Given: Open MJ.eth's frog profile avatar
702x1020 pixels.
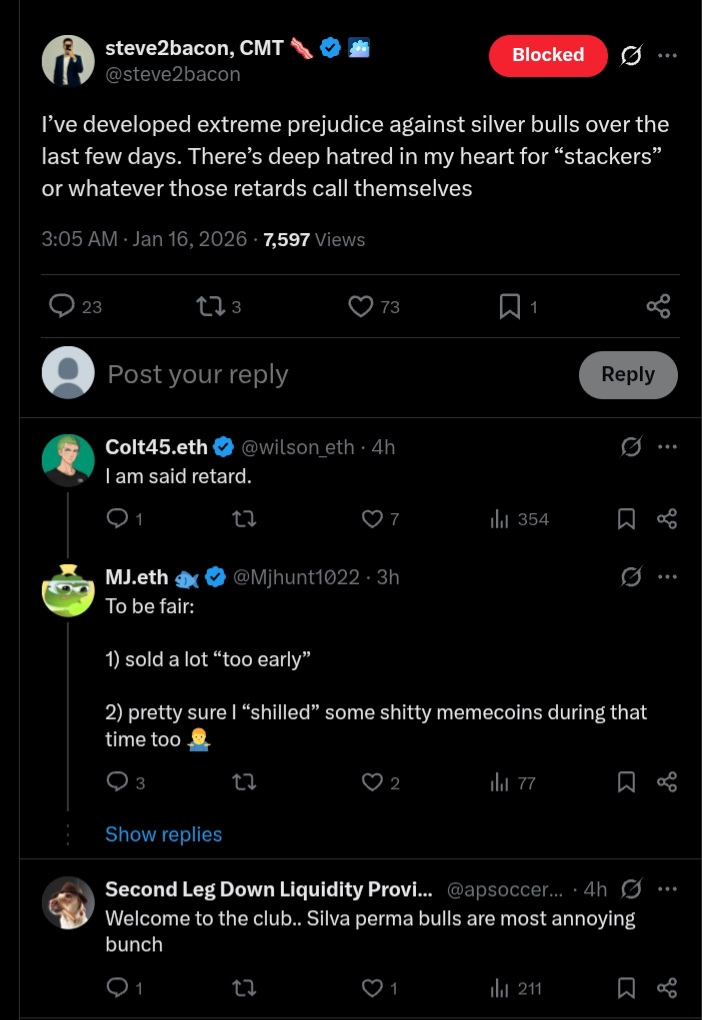Looking at the screenshot, I should 68,590.
